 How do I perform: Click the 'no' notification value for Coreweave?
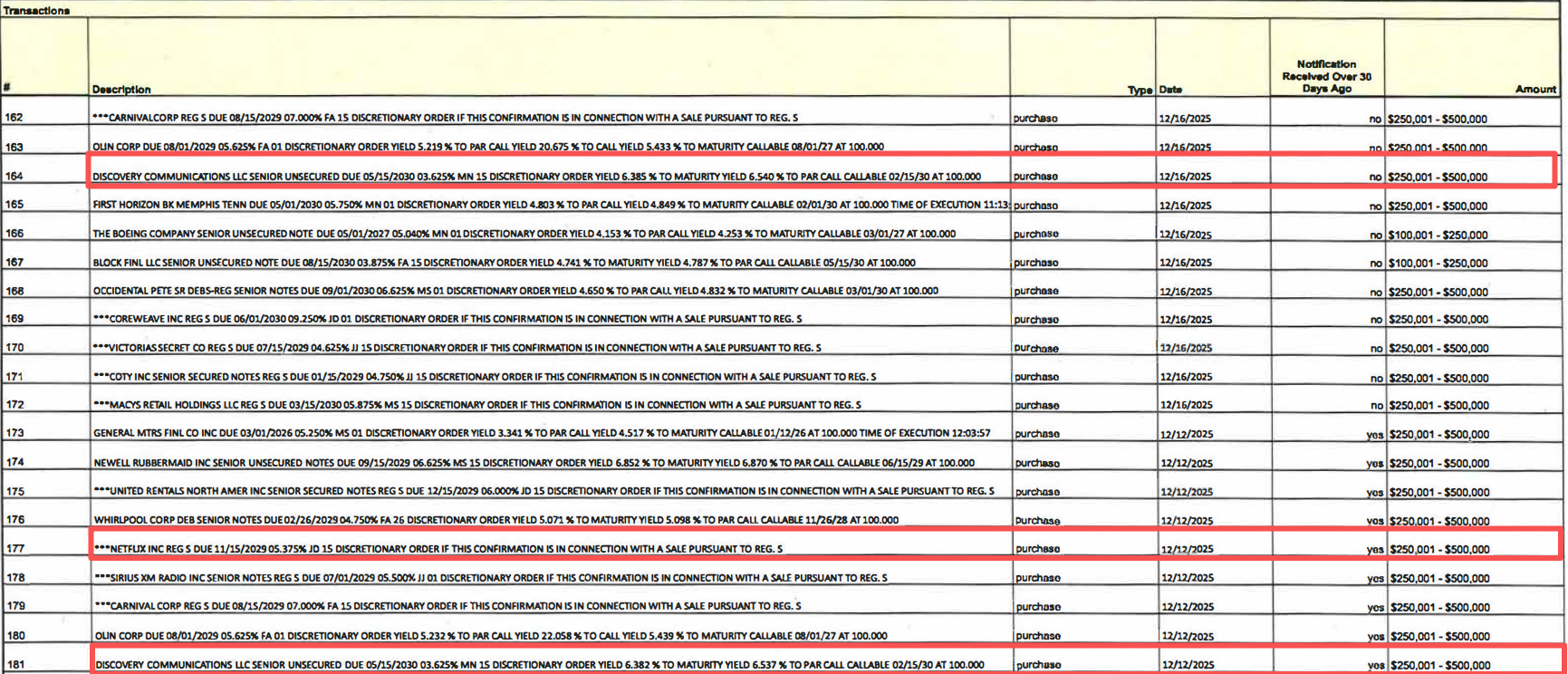(x=1375, y=320)
